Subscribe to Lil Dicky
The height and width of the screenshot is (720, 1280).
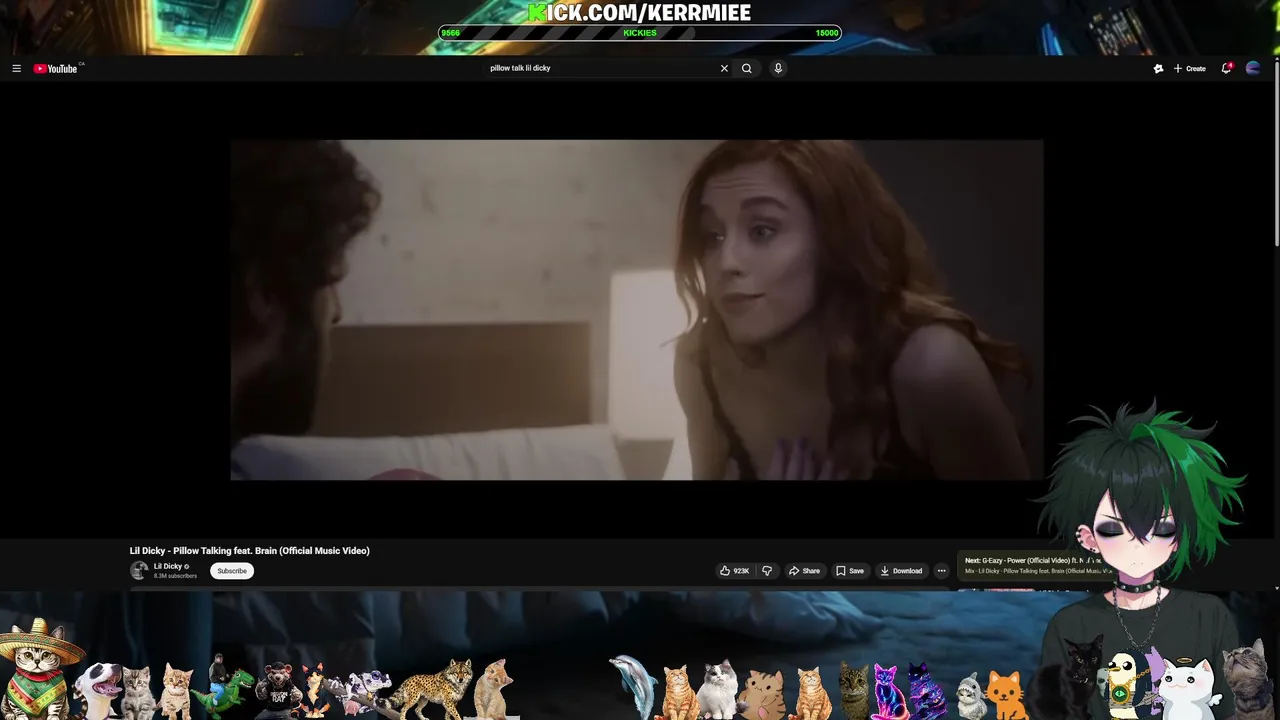click(232, 571)
